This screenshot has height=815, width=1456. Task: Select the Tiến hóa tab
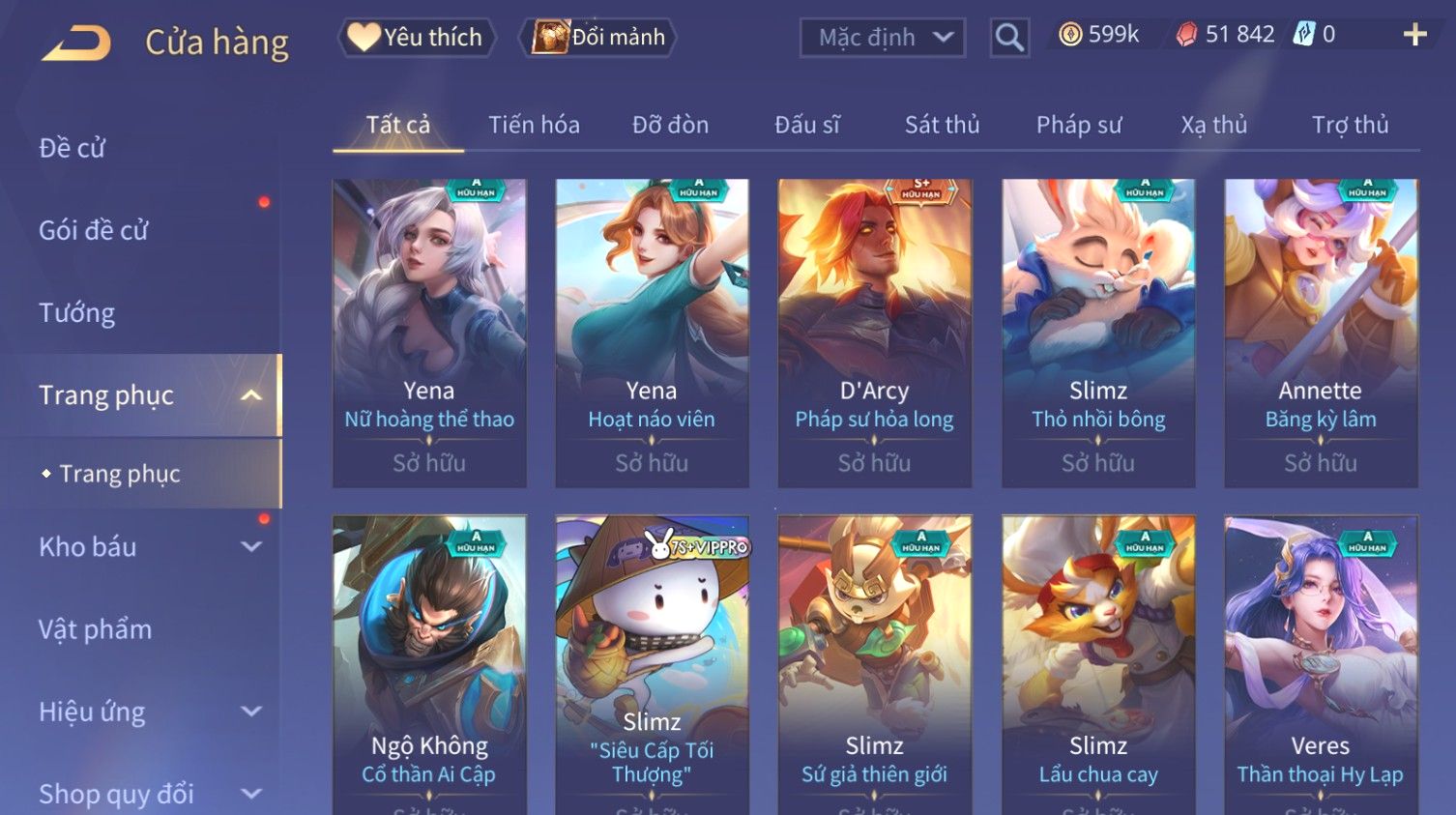(534, 125)
